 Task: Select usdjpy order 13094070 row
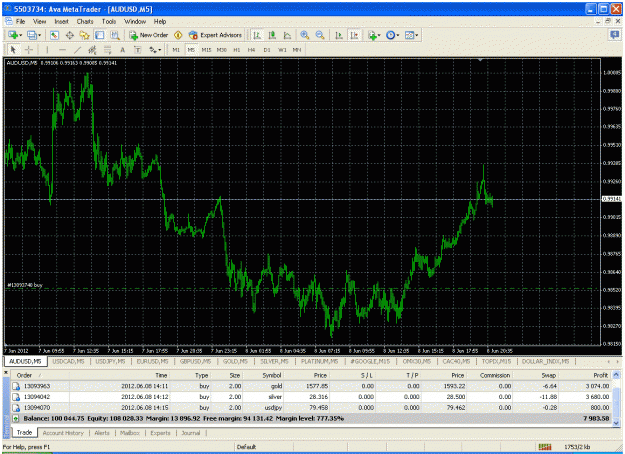(x=311, y=407)
